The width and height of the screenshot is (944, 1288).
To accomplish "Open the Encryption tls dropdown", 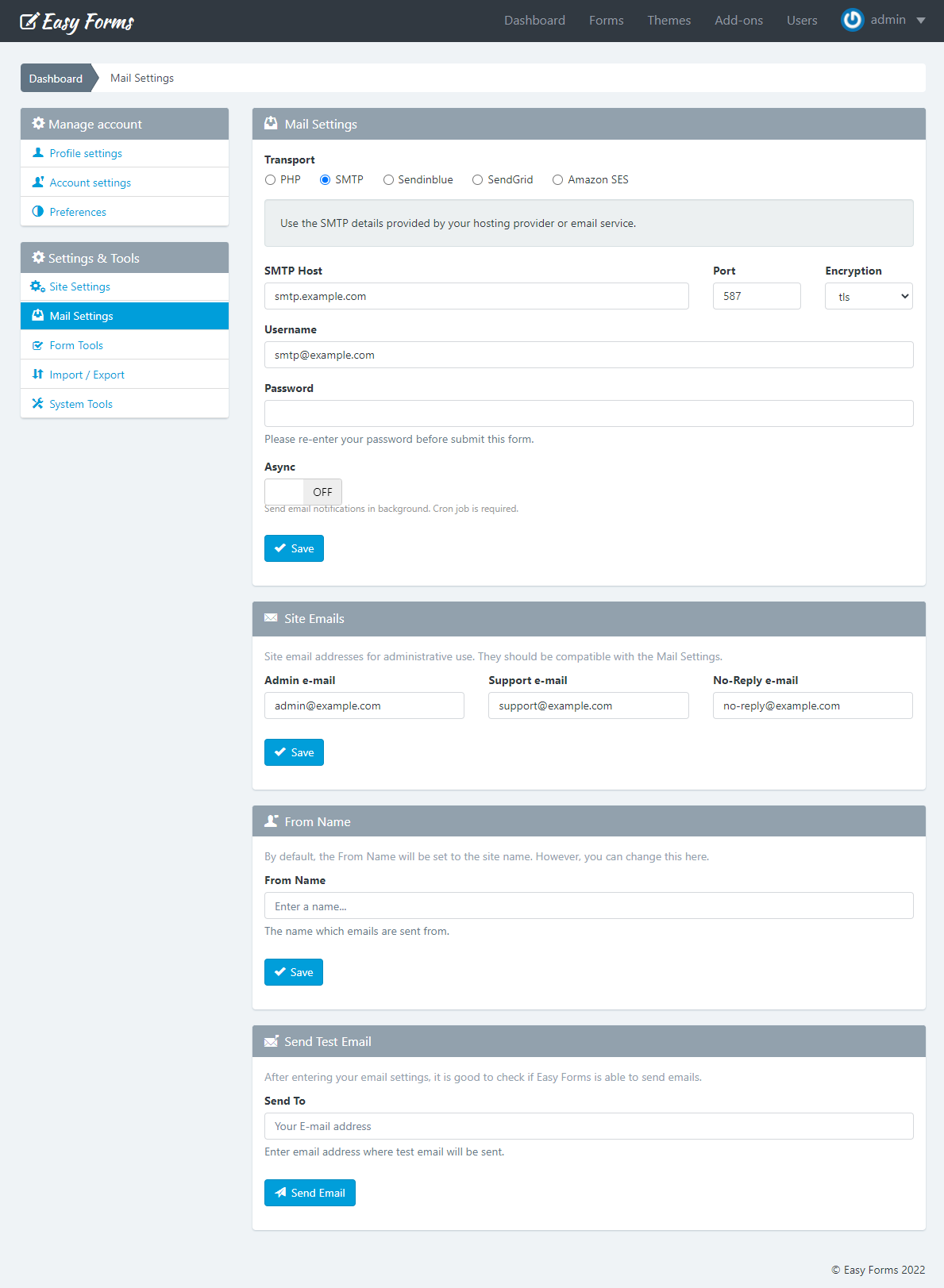I will tap(869, 296).
